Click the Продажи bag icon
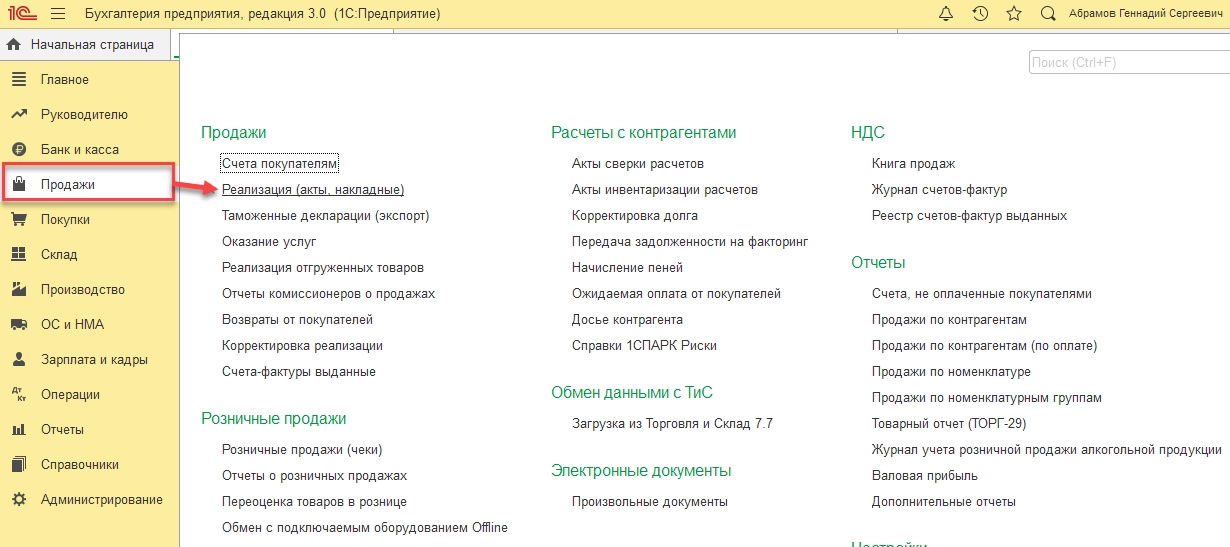 [x=18, y=184]
